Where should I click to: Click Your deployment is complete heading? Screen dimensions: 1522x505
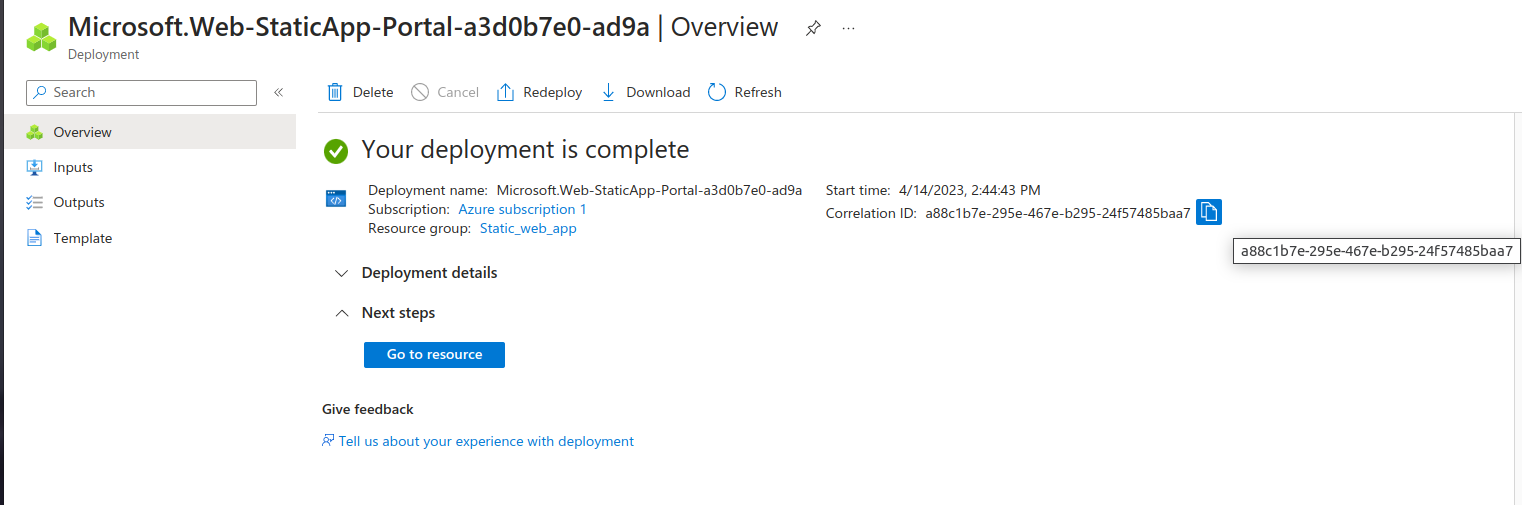(x=525, y=150)
